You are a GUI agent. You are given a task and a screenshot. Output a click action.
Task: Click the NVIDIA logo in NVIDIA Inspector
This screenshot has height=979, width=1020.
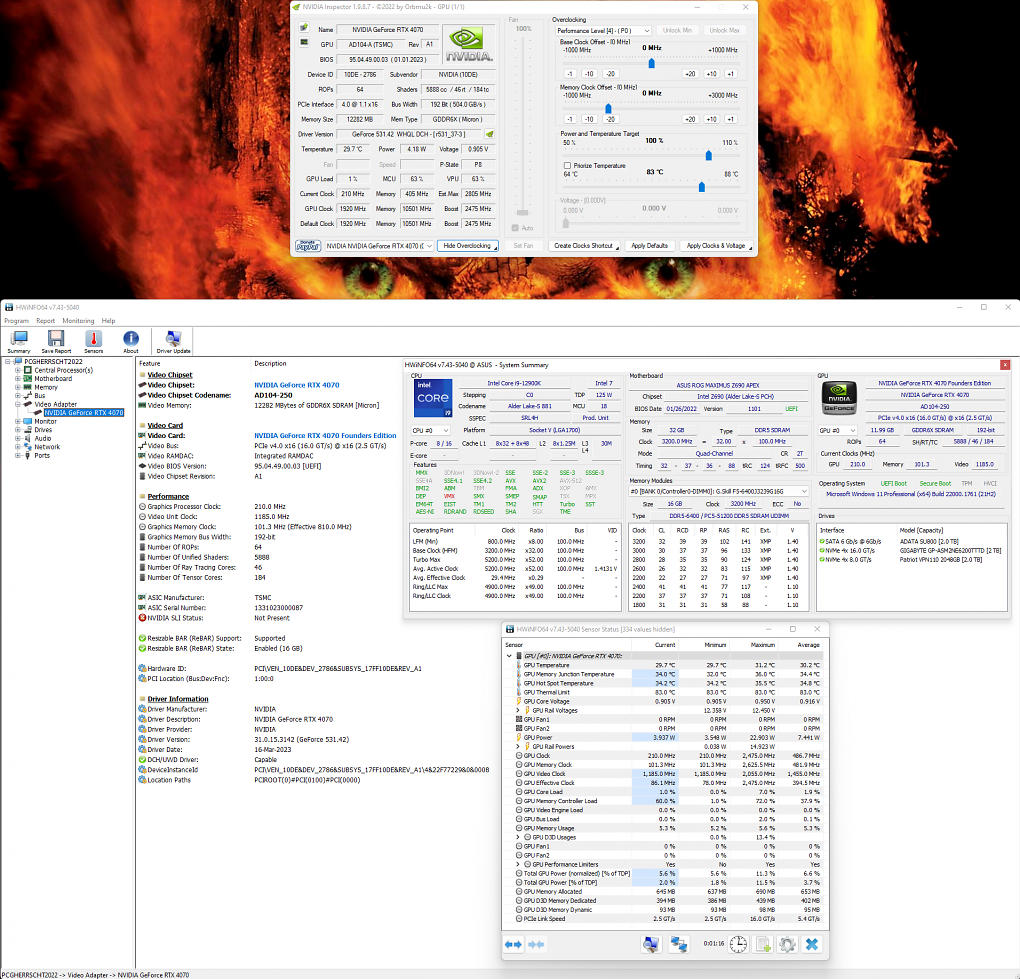tap(468, 44)
